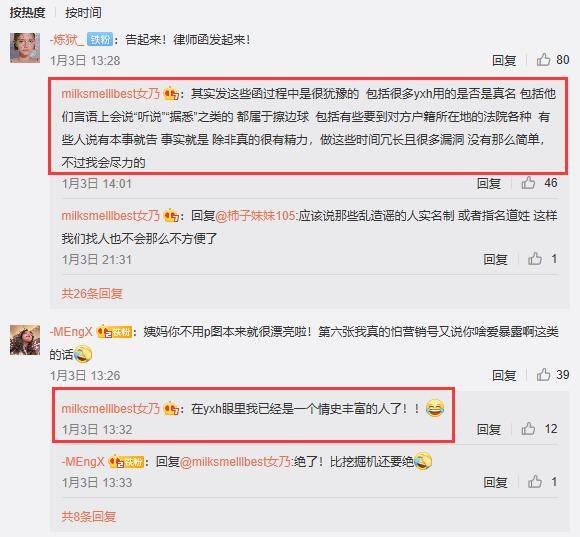This screenshot has height=537, width=580.
Task: Thumbs-up the reply with 46 likes
Action: point(528,183)
